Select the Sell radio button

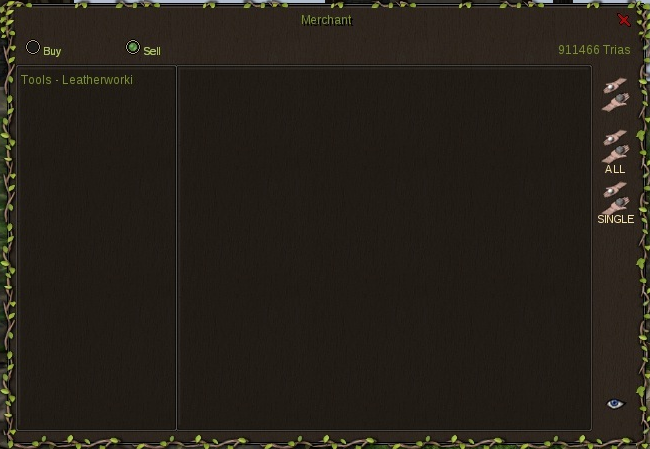133,48
